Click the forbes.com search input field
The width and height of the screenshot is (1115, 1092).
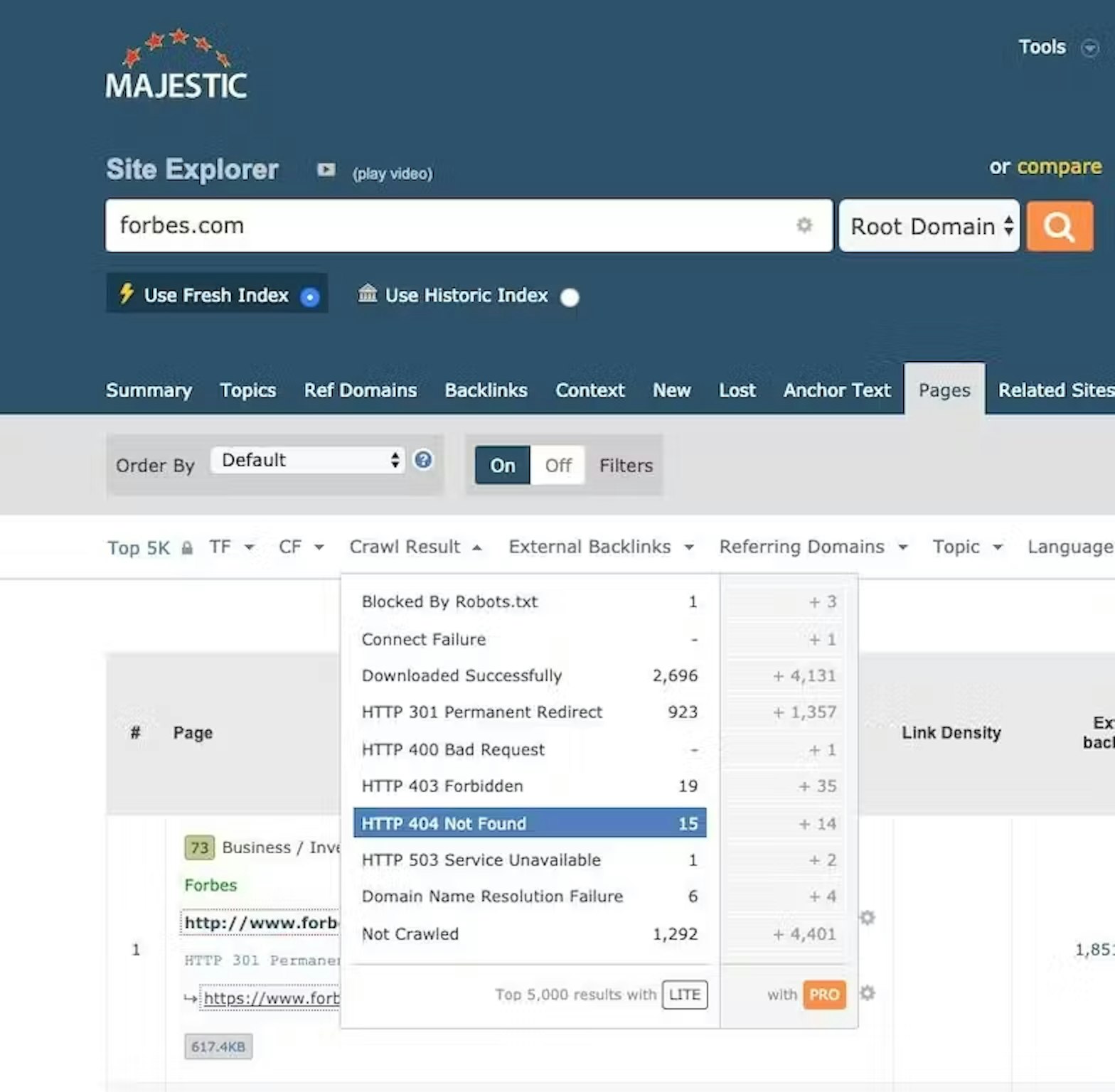pos(448,225)
